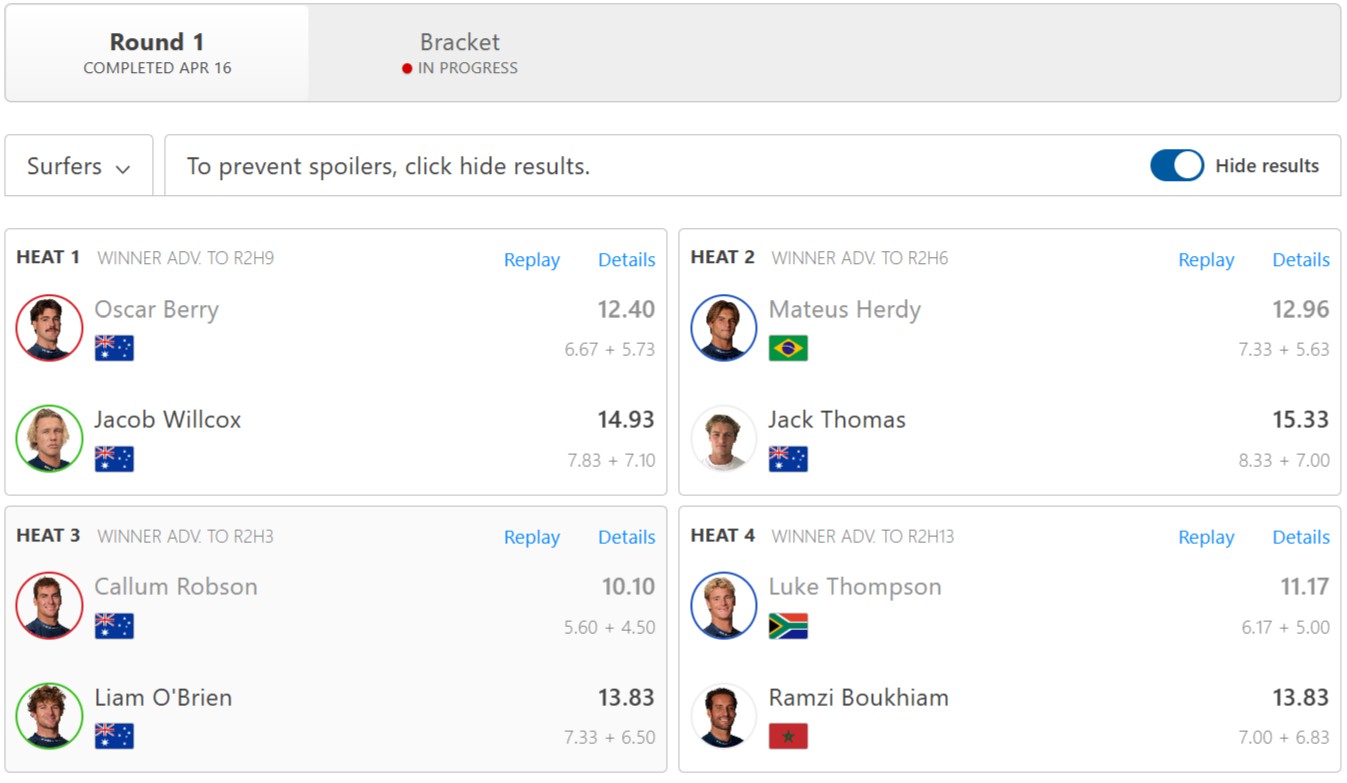The height and width of the screenshot is (783, 1347).
Task: Click Ramzi Boukhiam's Morocco flag icon
Action: (x=788, y=737)
